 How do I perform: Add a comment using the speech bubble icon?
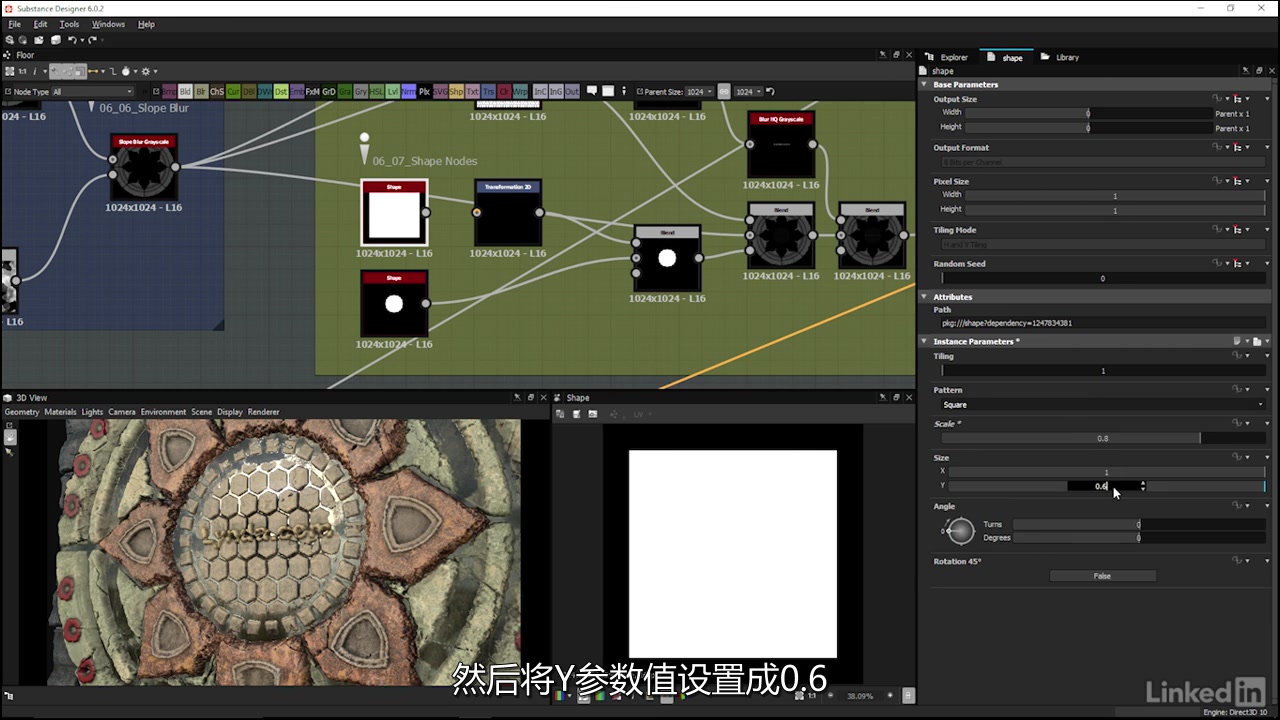point(591,91)
